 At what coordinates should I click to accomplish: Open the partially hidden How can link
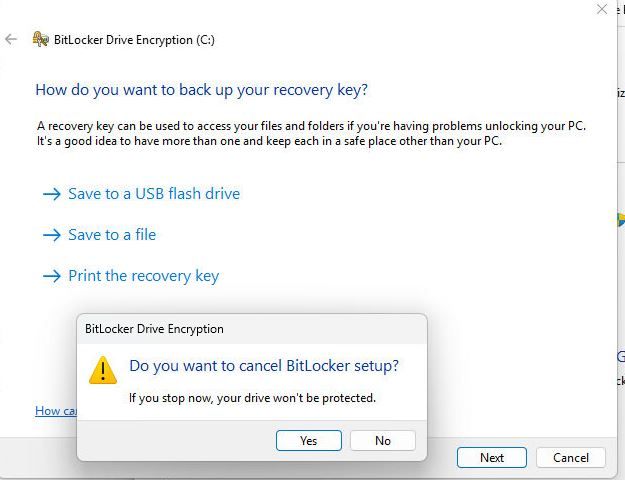click(x=56, y=411)
